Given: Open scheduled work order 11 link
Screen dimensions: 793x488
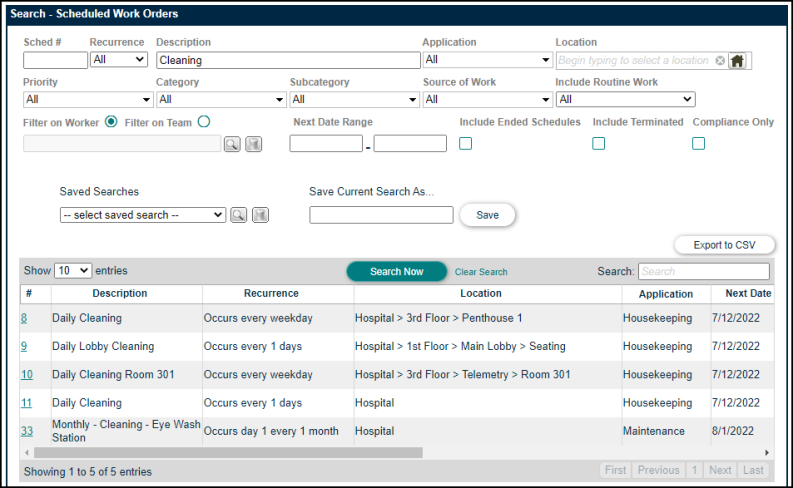Looking at the screenshot, I should (x=26, y=403).
